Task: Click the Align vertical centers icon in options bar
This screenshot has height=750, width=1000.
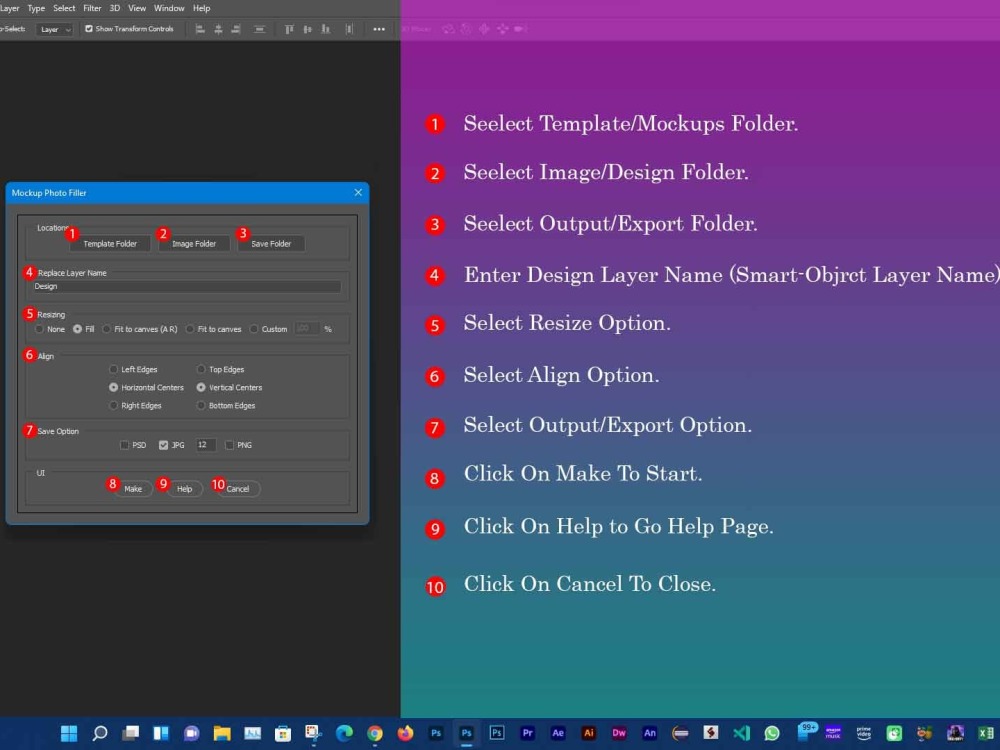Action: [307, 29]
